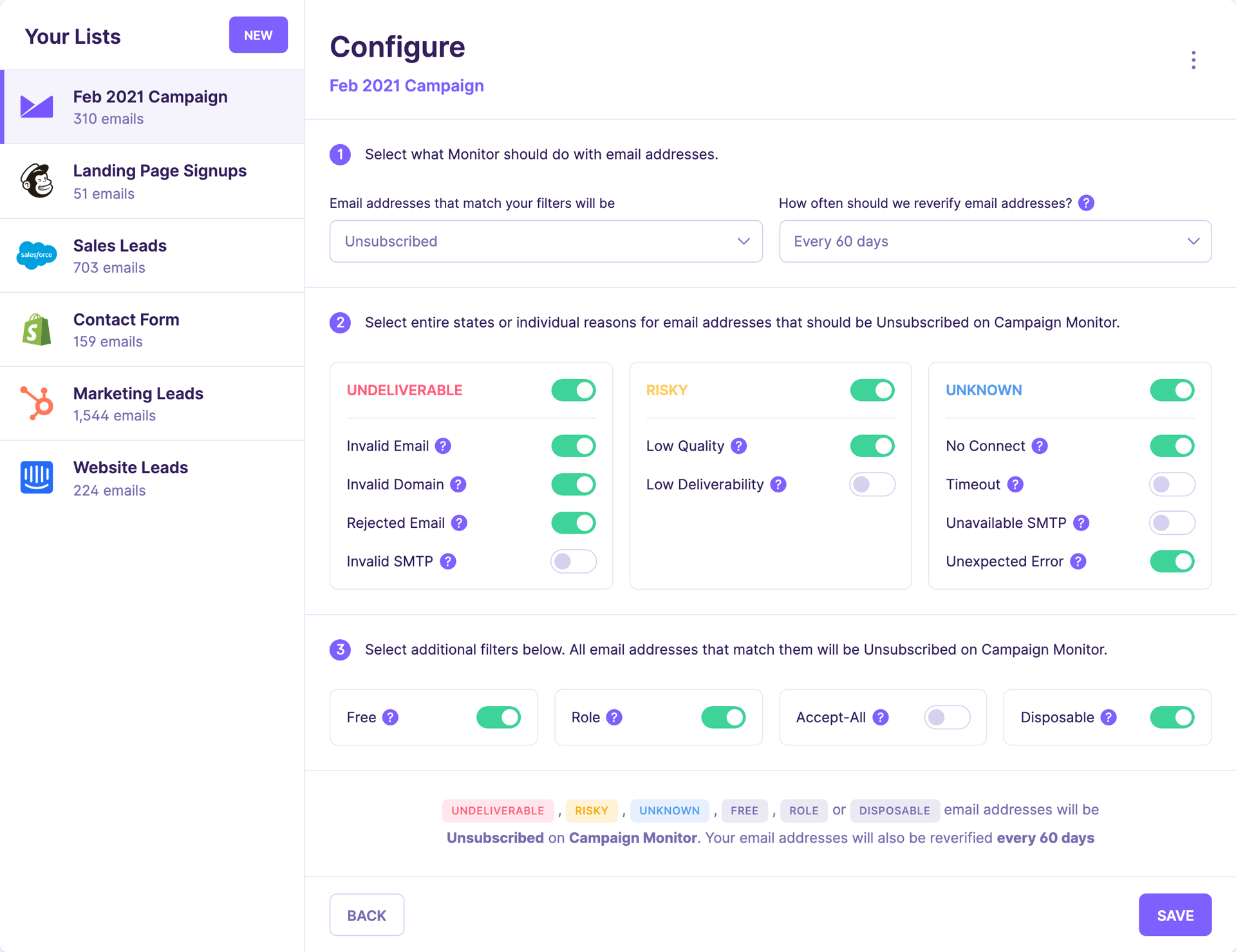Image resolution: width=1236 pixels, height=952 pixels.
Task: Click the HubSpot sprocket icon
Action: click(37, 404)
